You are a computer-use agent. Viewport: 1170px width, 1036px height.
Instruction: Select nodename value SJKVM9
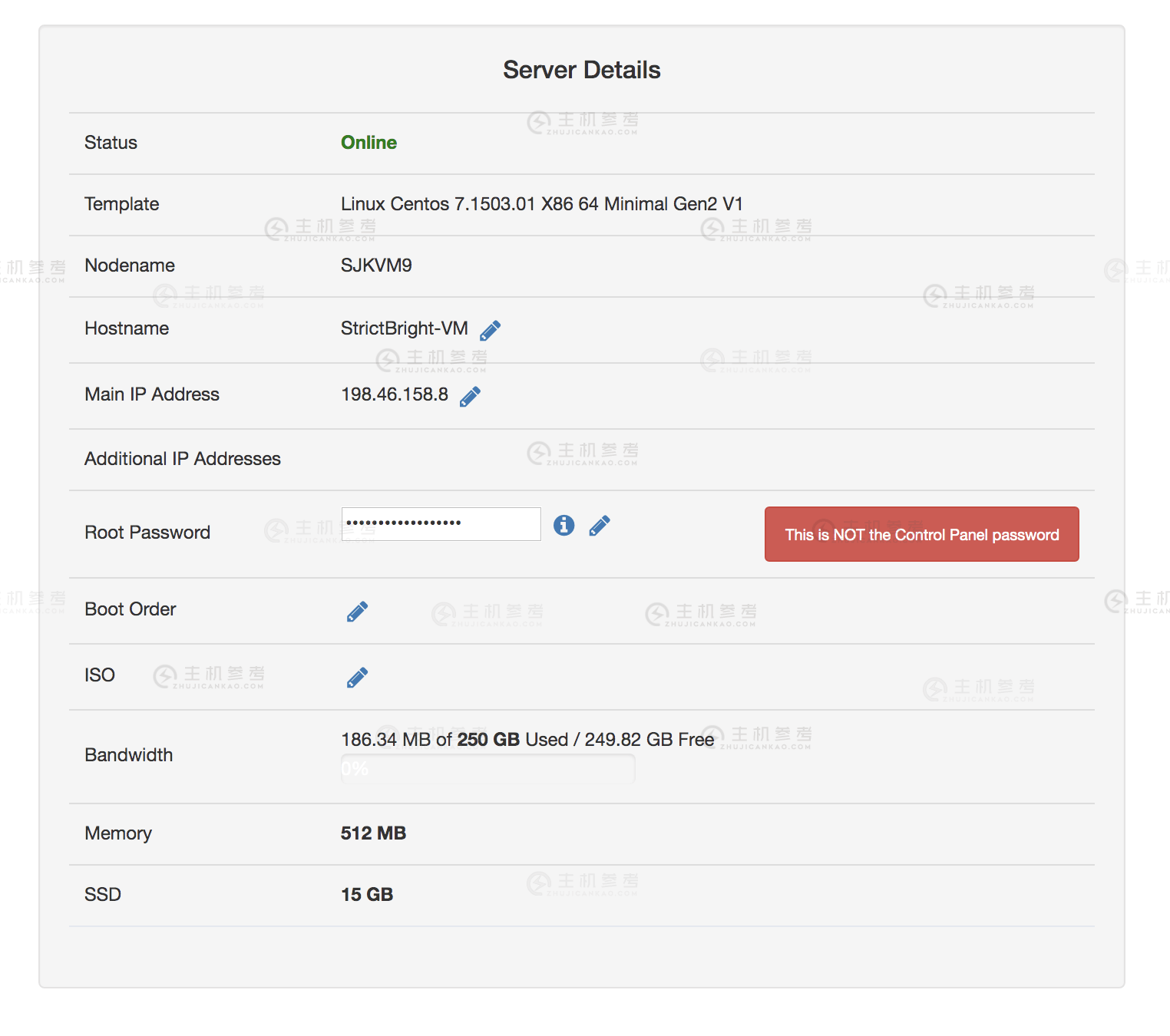coord(376,266)
